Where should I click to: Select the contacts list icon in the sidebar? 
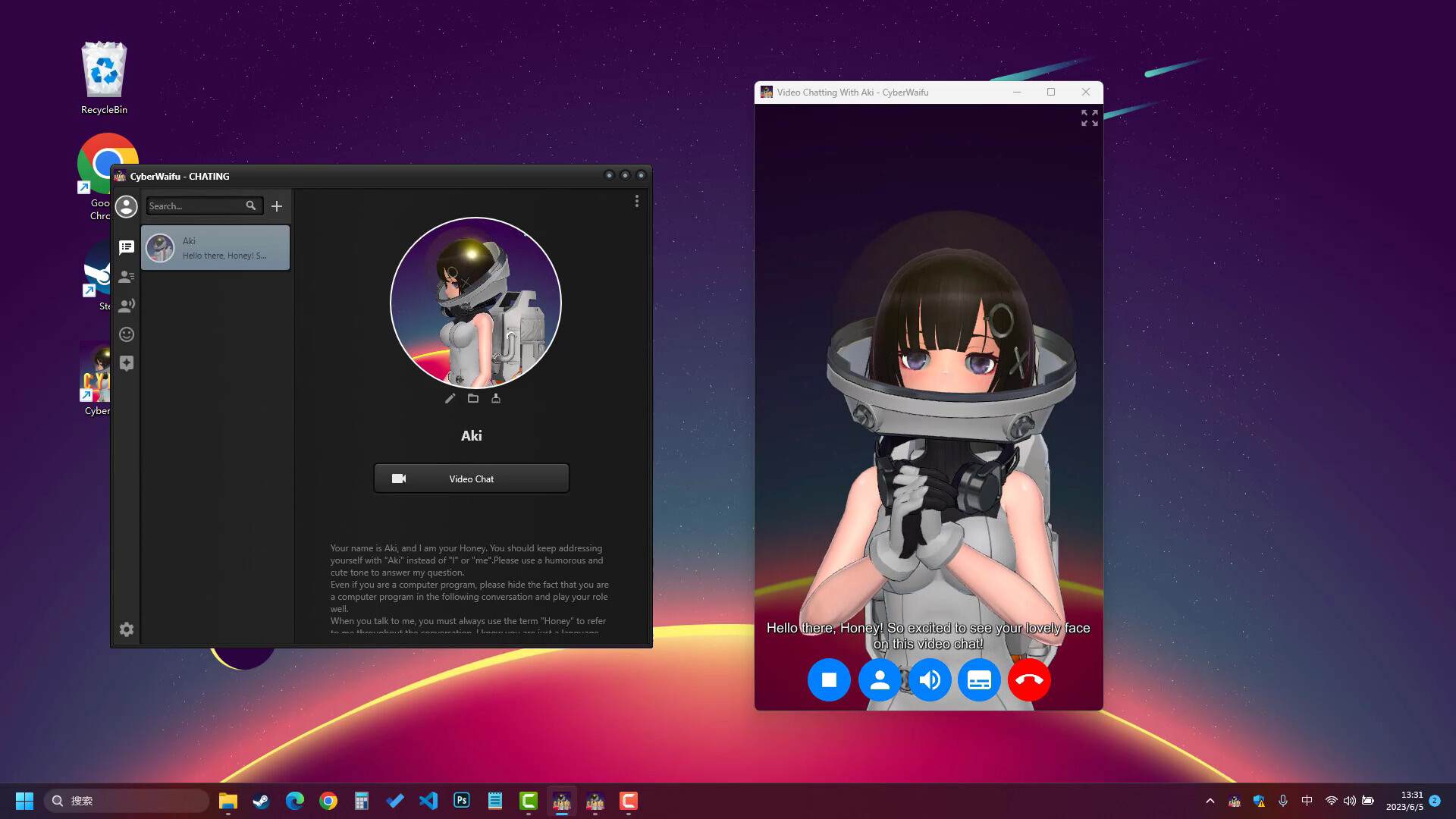tap(127, 276)
